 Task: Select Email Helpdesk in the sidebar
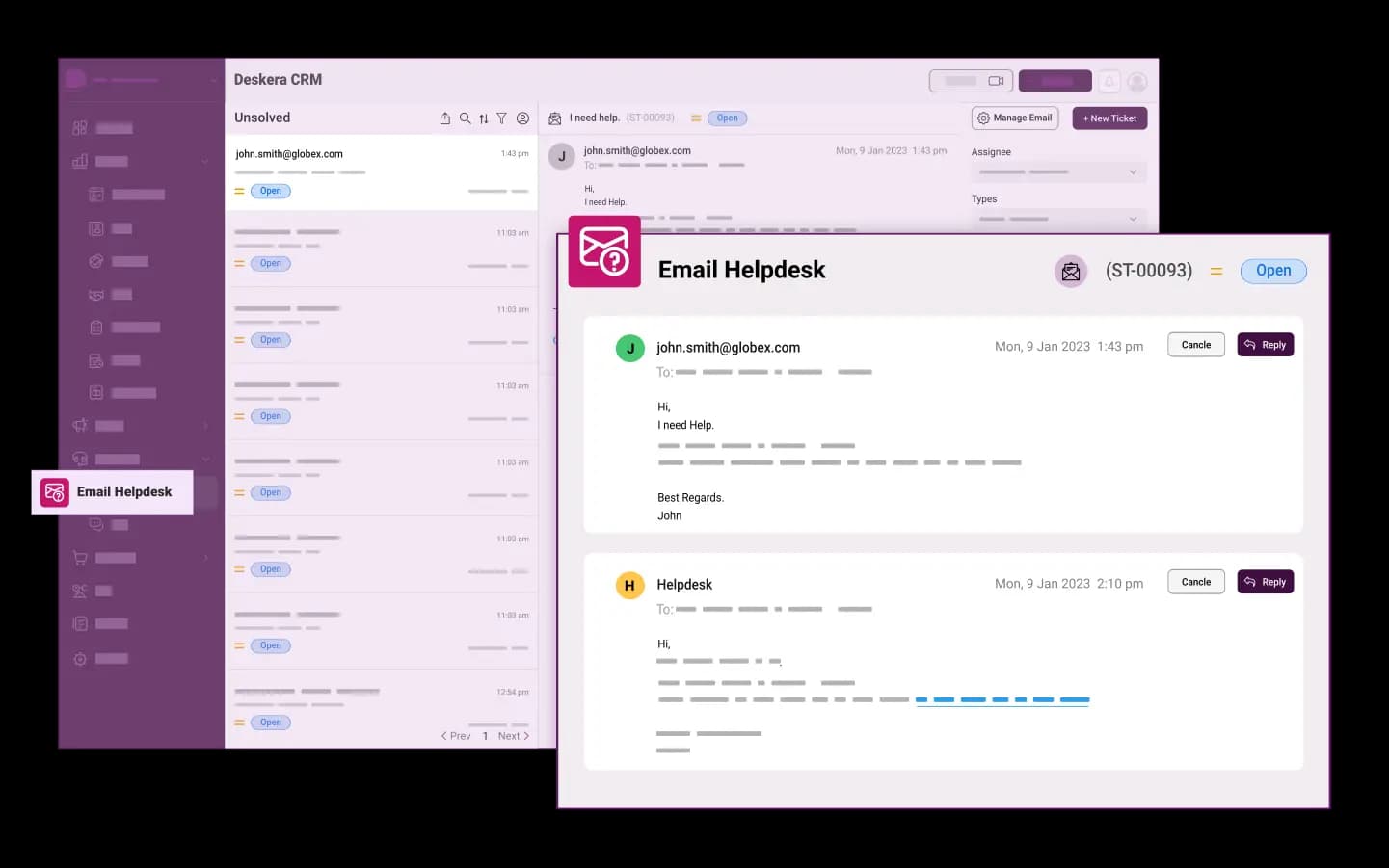pyautogui.click(x=113, y=492)
